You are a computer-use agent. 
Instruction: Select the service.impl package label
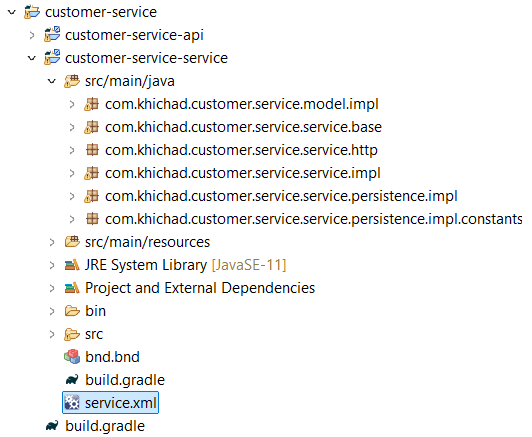243,173
